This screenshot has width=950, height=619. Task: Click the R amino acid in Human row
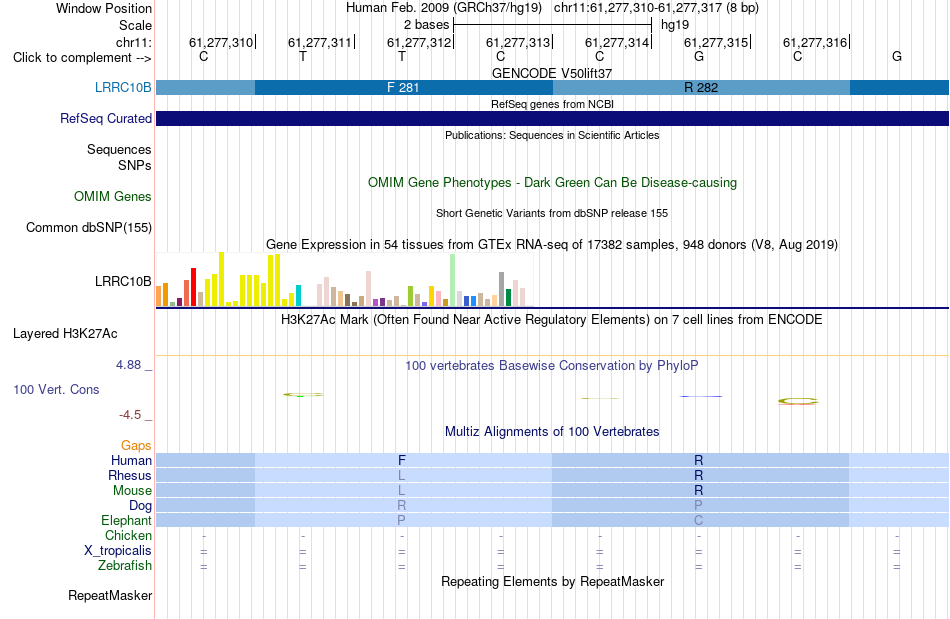pos(699,460)
